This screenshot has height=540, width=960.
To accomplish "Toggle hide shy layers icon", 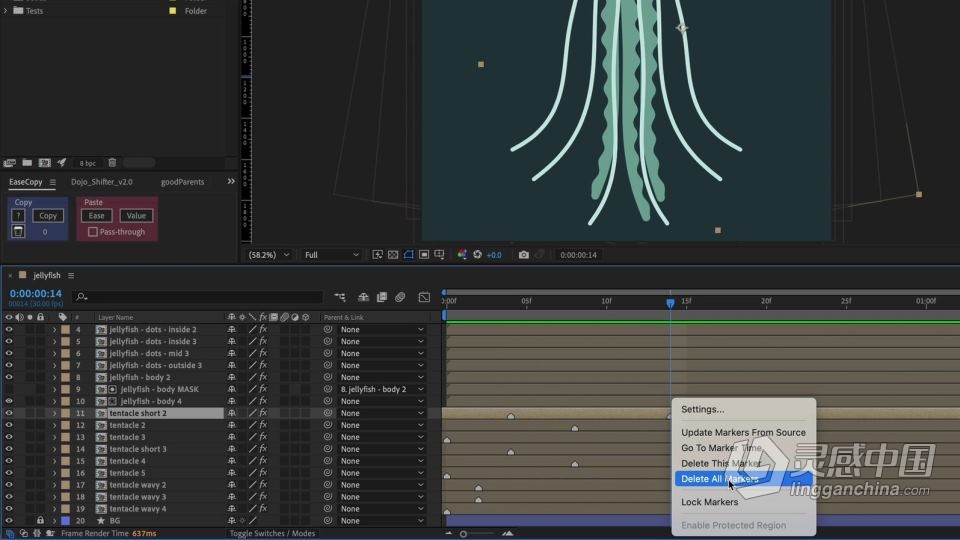I will tap(363, 297).
